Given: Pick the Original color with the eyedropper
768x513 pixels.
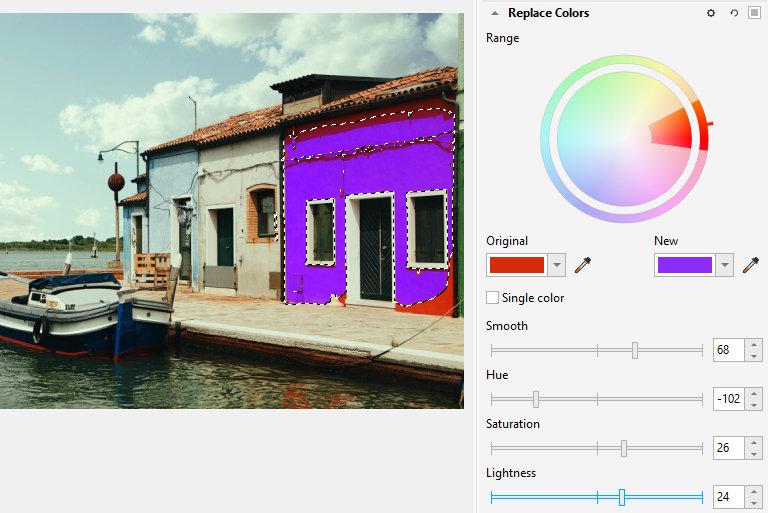Looking at the screenshot, I should pos(583,265).
